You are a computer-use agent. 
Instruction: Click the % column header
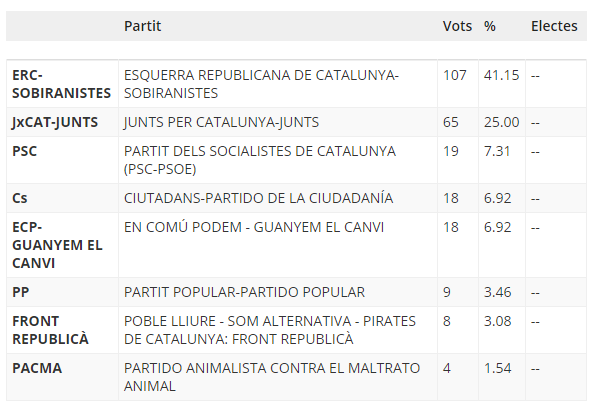point(490,26)
